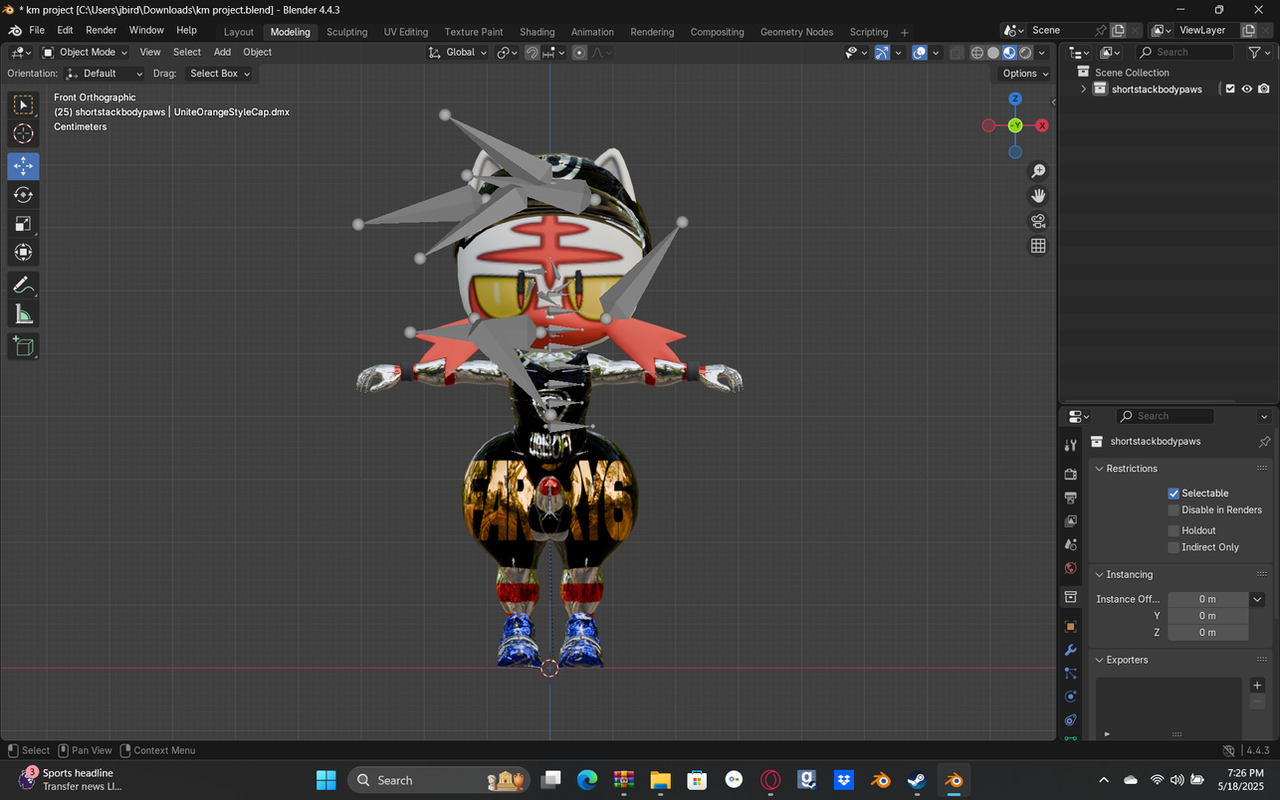
Task: Activate the Move tool
Action: coord(23,166)
